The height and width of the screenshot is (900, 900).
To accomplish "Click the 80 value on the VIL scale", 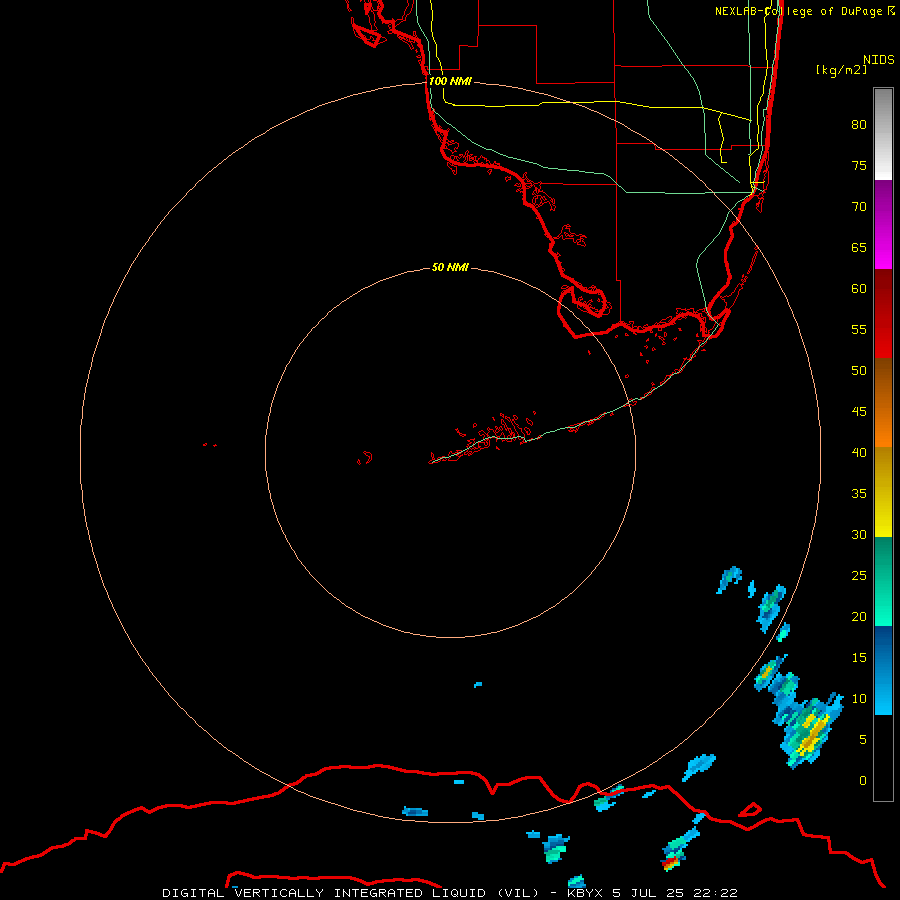I will (859, 125).
